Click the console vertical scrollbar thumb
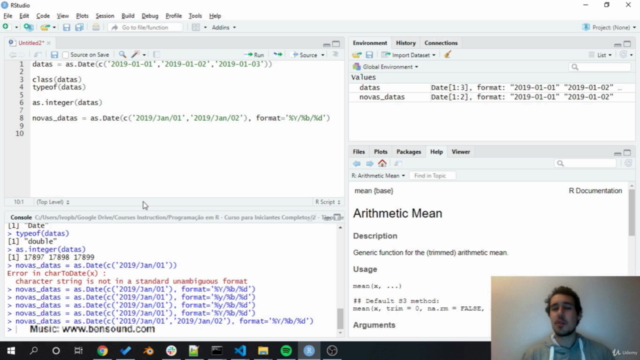The image size is (640, 360). pyautogui.click(x=340, y=318)
